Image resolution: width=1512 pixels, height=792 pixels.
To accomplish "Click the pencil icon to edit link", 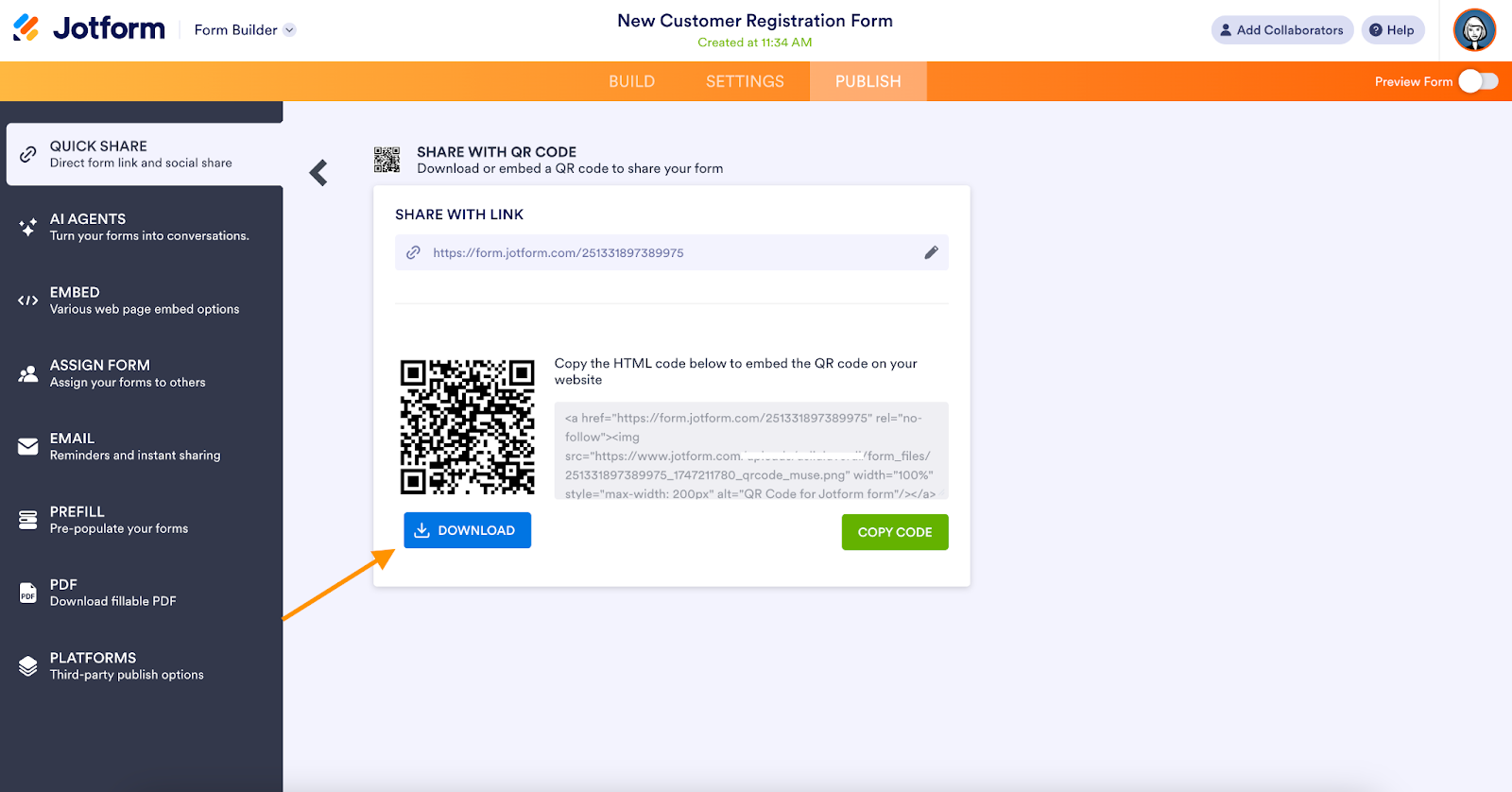I will [x=931, y=252].
